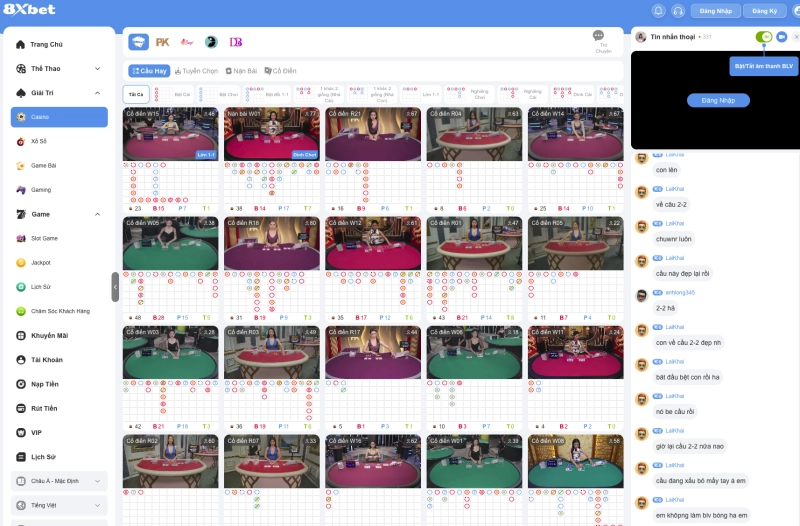The height and width of the screenshot is (526, 800).
Task: Collapse the Game sidebar chevron
Action: 97,214
